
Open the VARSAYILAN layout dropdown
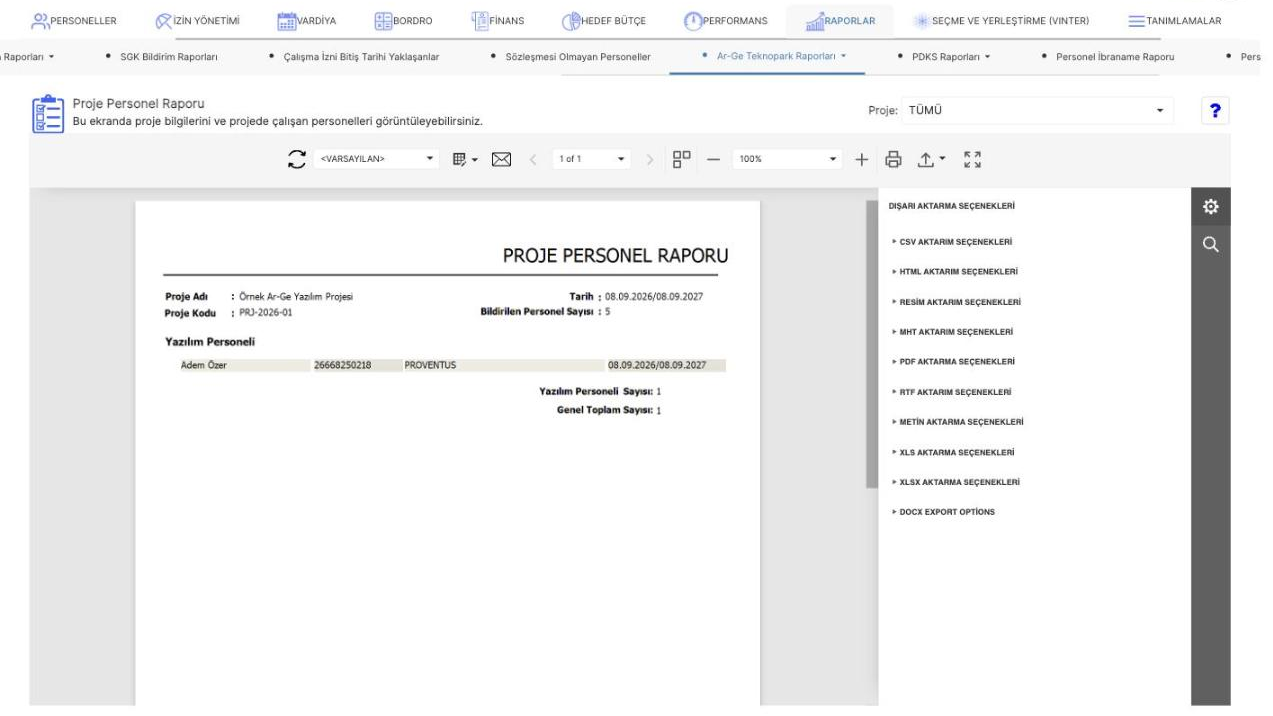pos(376,159)
